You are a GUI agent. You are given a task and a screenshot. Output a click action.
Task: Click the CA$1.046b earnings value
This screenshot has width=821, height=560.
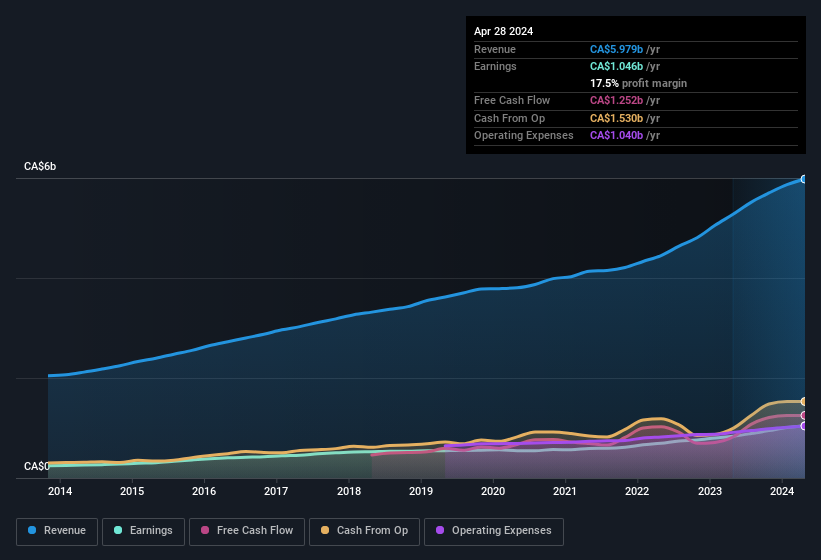(x=616, y=66)
